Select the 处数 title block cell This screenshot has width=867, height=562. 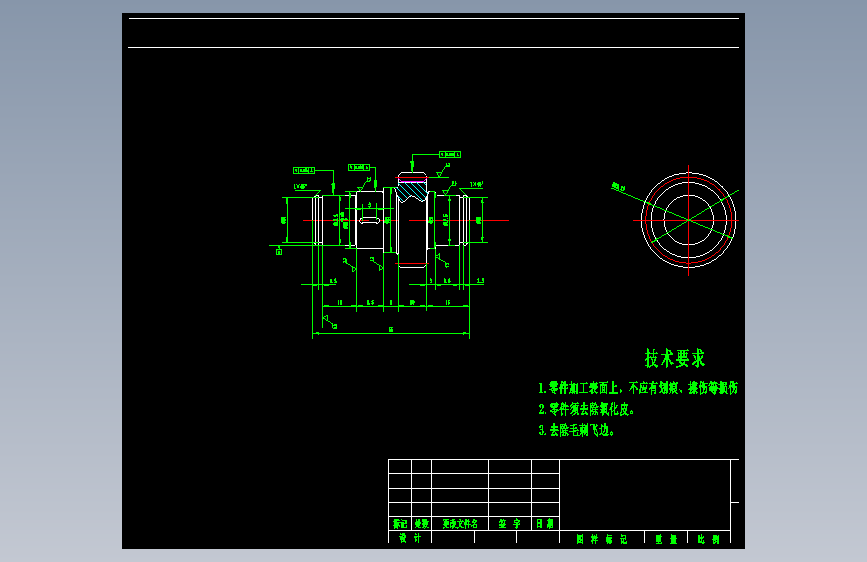pos(421,523)
